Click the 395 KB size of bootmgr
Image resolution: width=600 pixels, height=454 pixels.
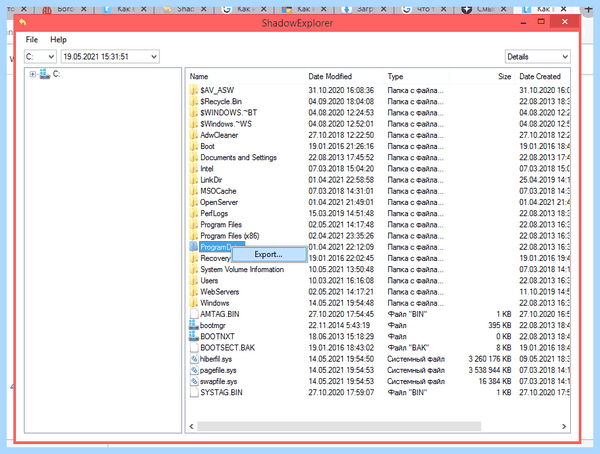click(x=500, y=325)
